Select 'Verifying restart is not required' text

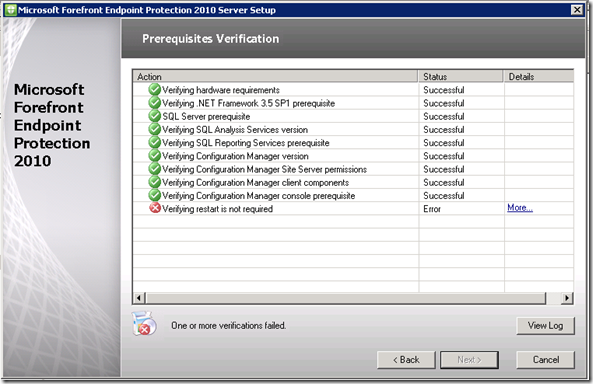[217, 209]
